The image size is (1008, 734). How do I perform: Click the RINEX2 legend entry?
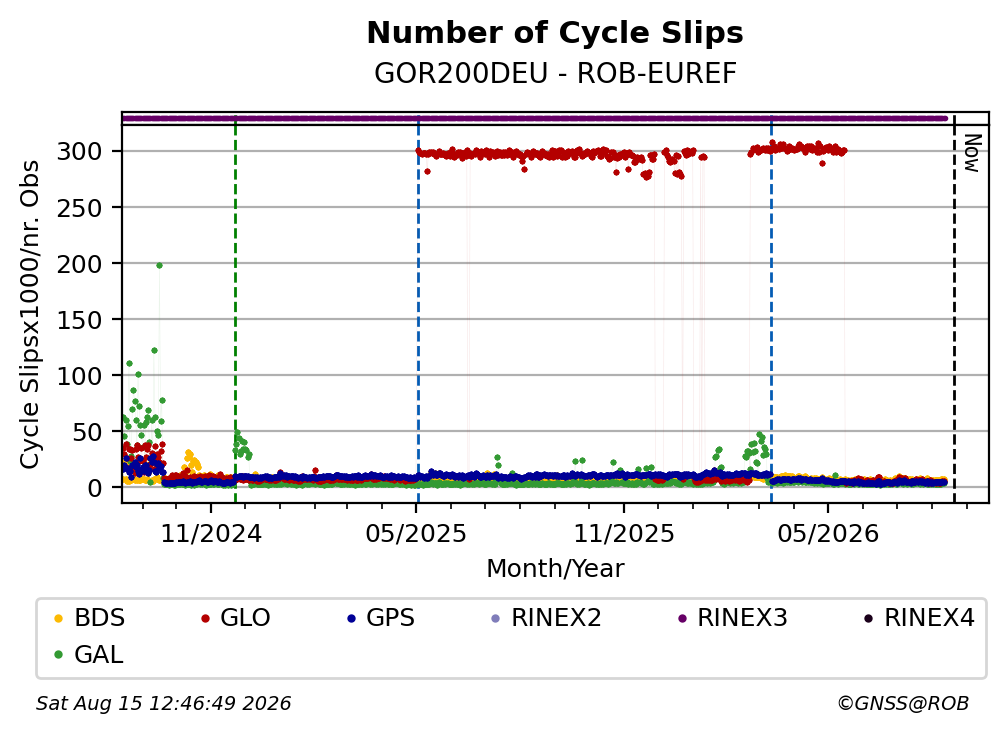click(x=546, y=618)
